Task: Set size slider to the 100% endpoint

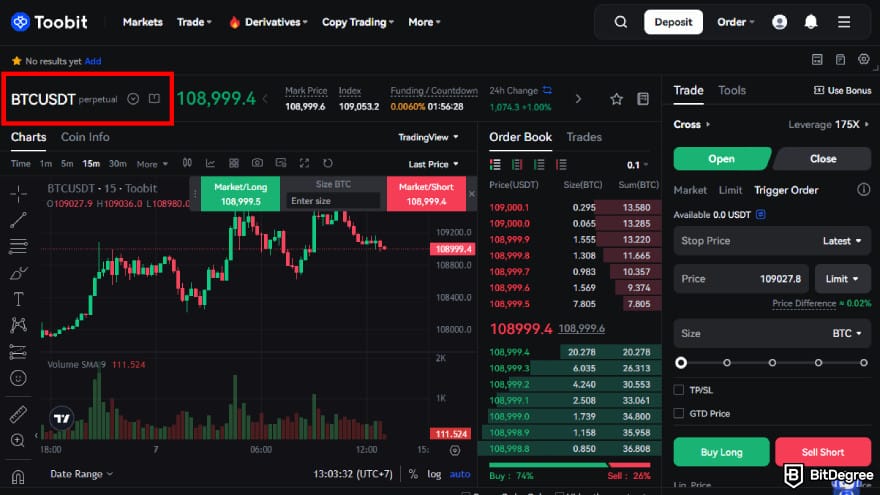Action: pos(864,363)
